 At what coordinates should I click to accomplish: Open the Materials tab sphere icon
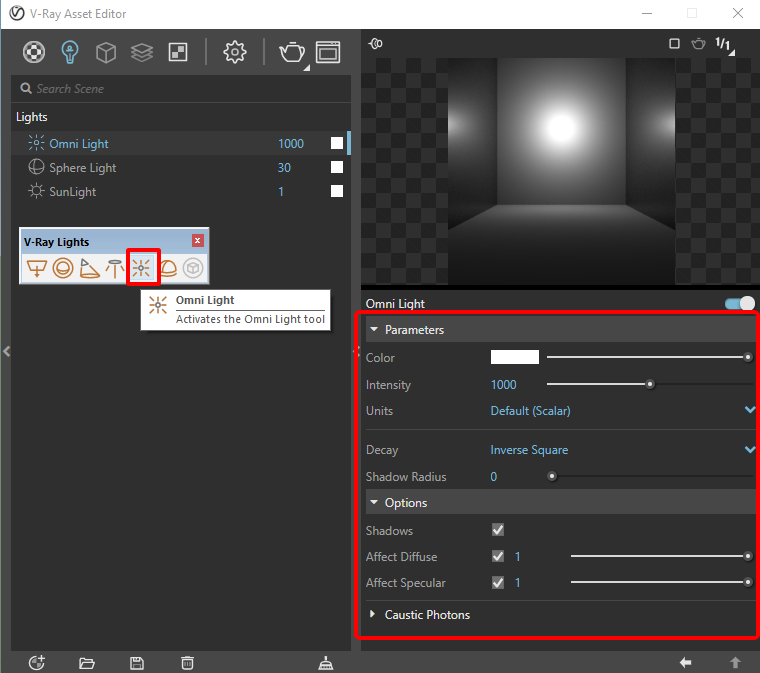click(35, 52)
